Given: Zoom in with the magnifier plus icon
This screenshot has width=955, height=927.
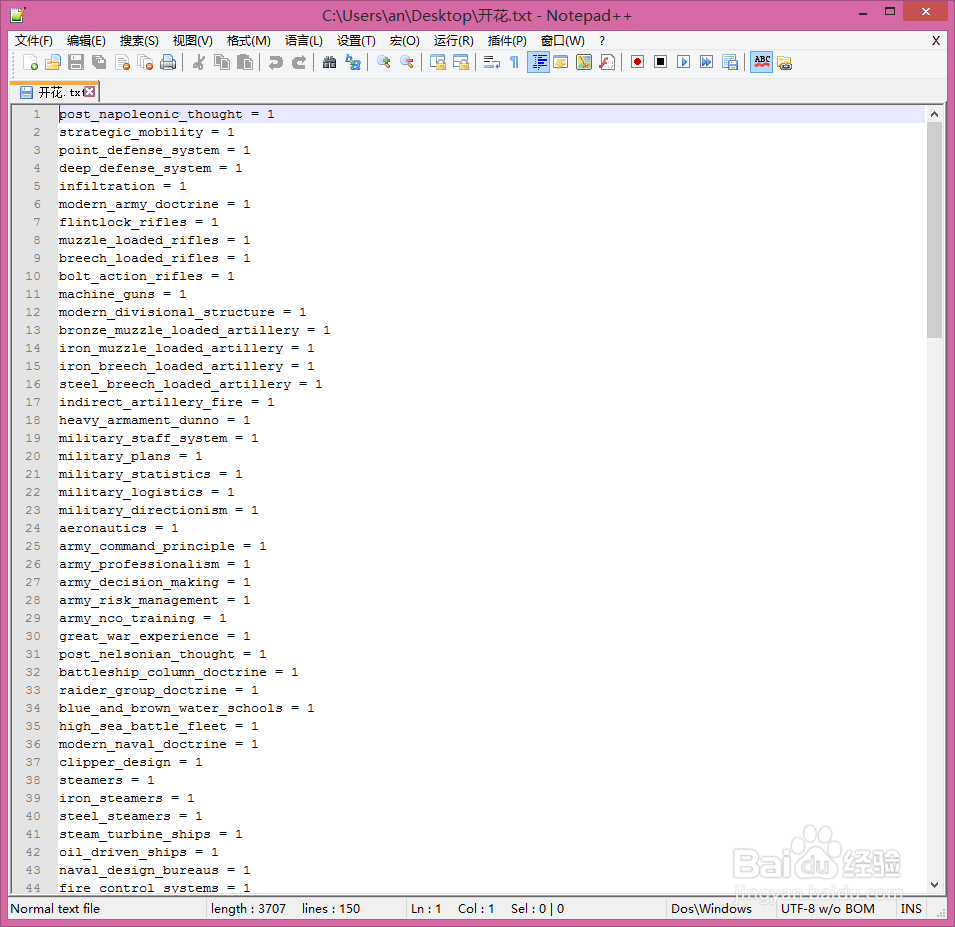Looking at the screenshot, I should click(383, 62).
